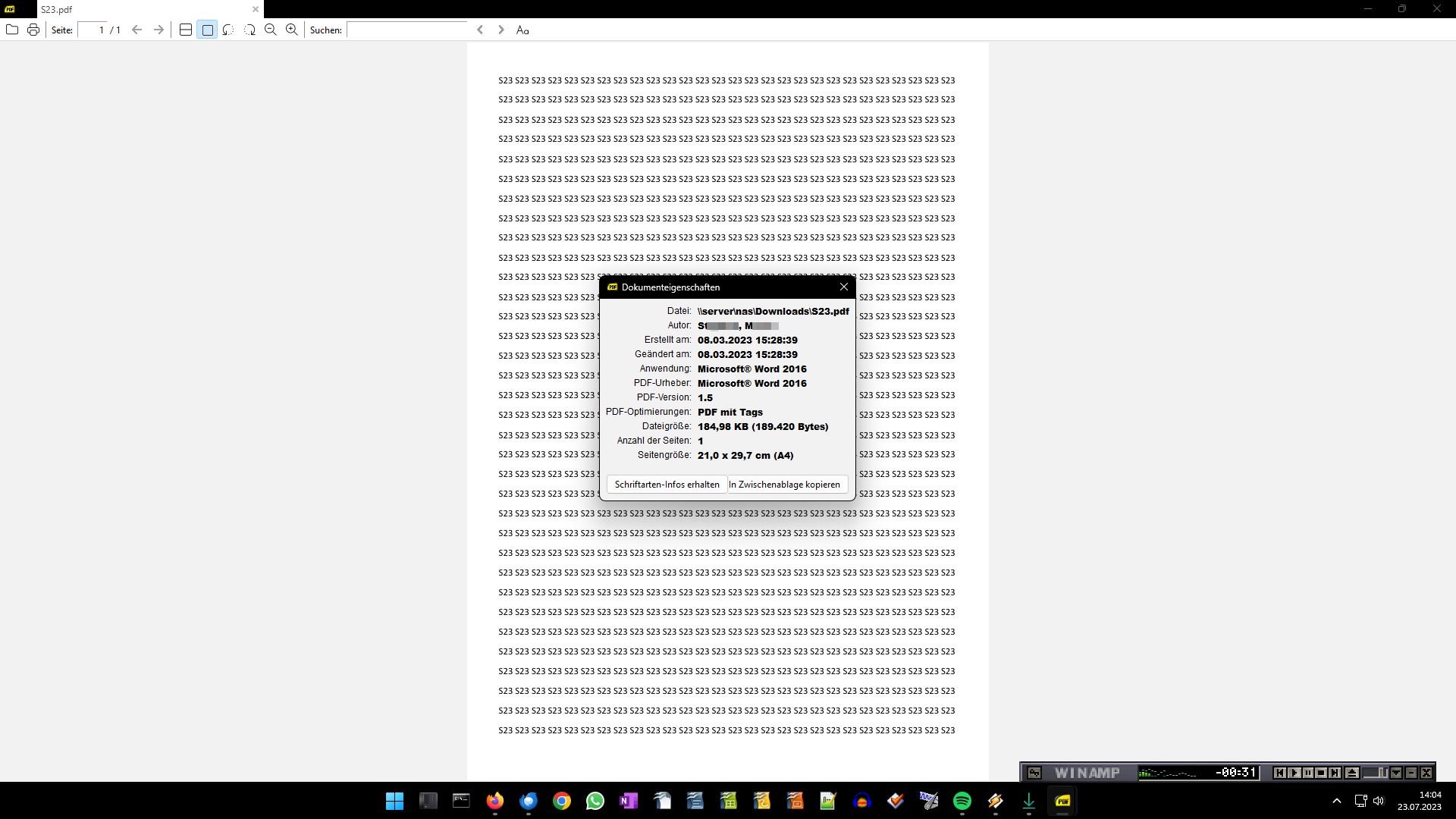This screenshot has height=819, width=1456.
Task: Click the print icon in toolbar
Action: coord(33,30)
